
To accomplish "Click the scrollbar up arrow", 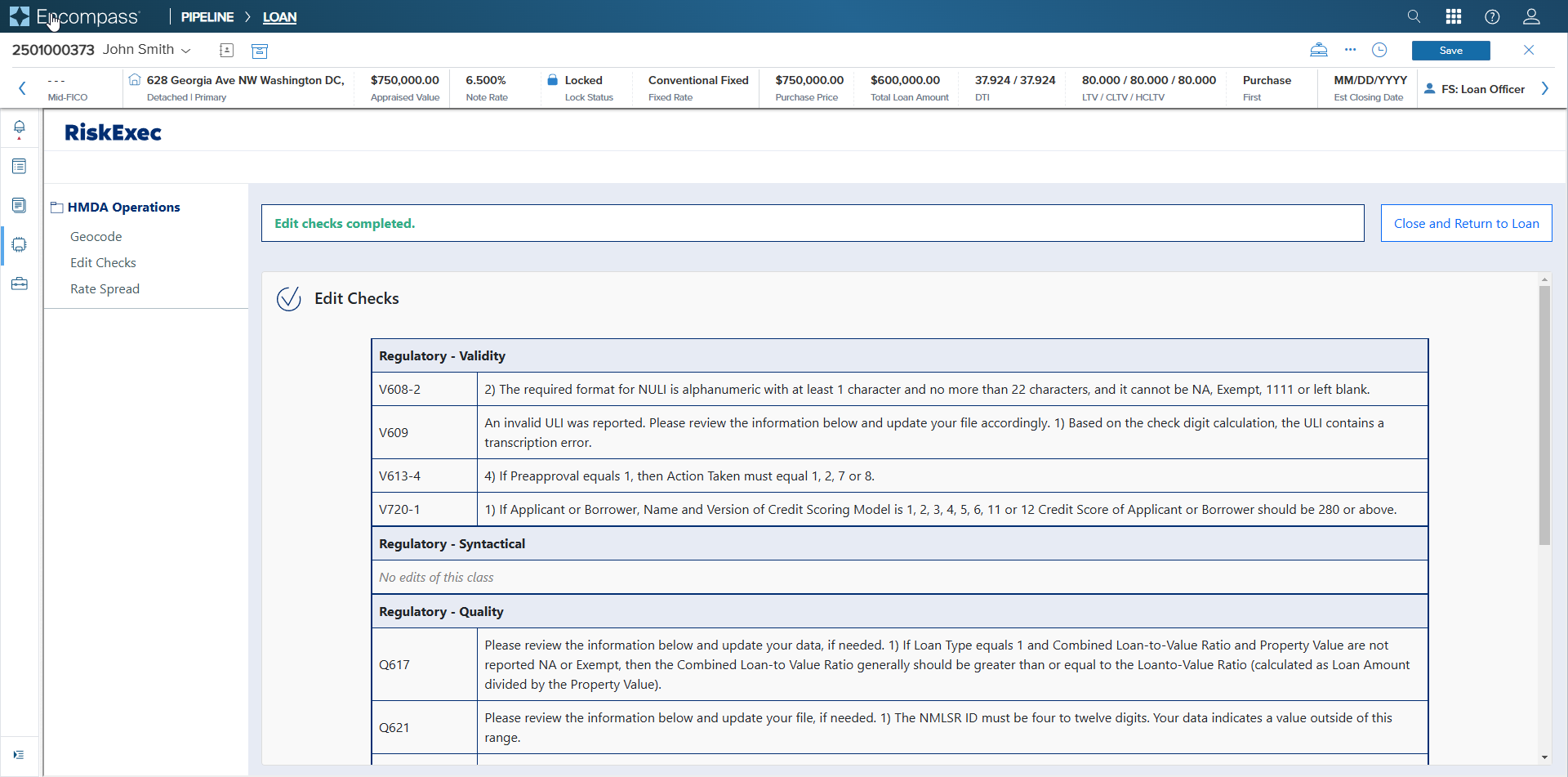I will tap(1544, 279).
